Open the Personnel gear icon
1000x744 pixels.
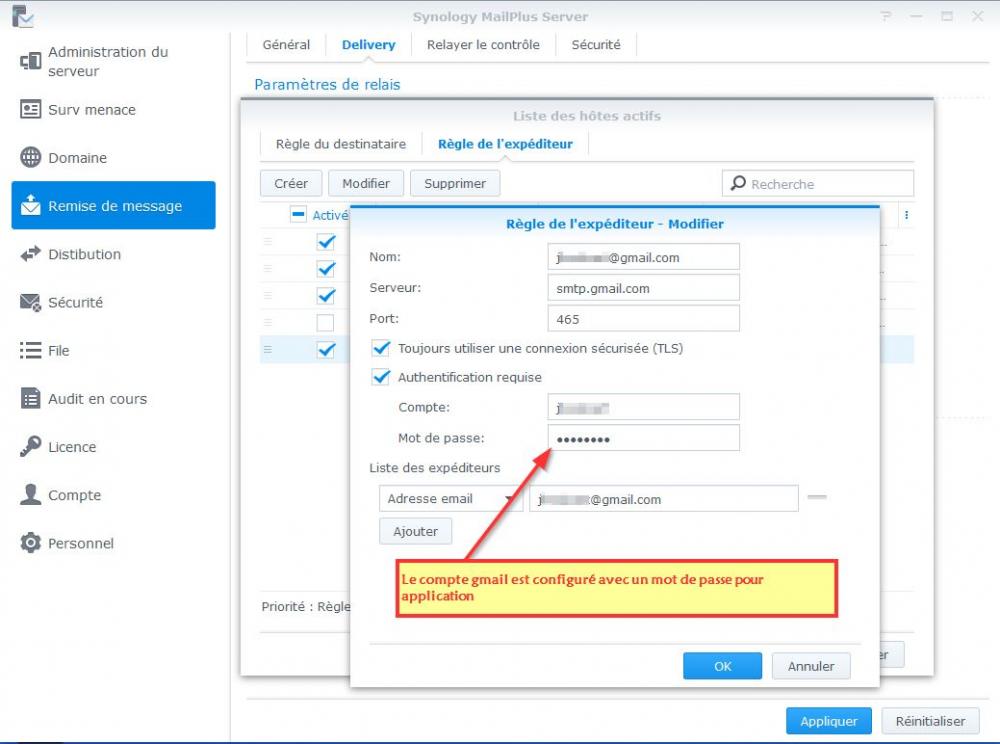point(30,543)
